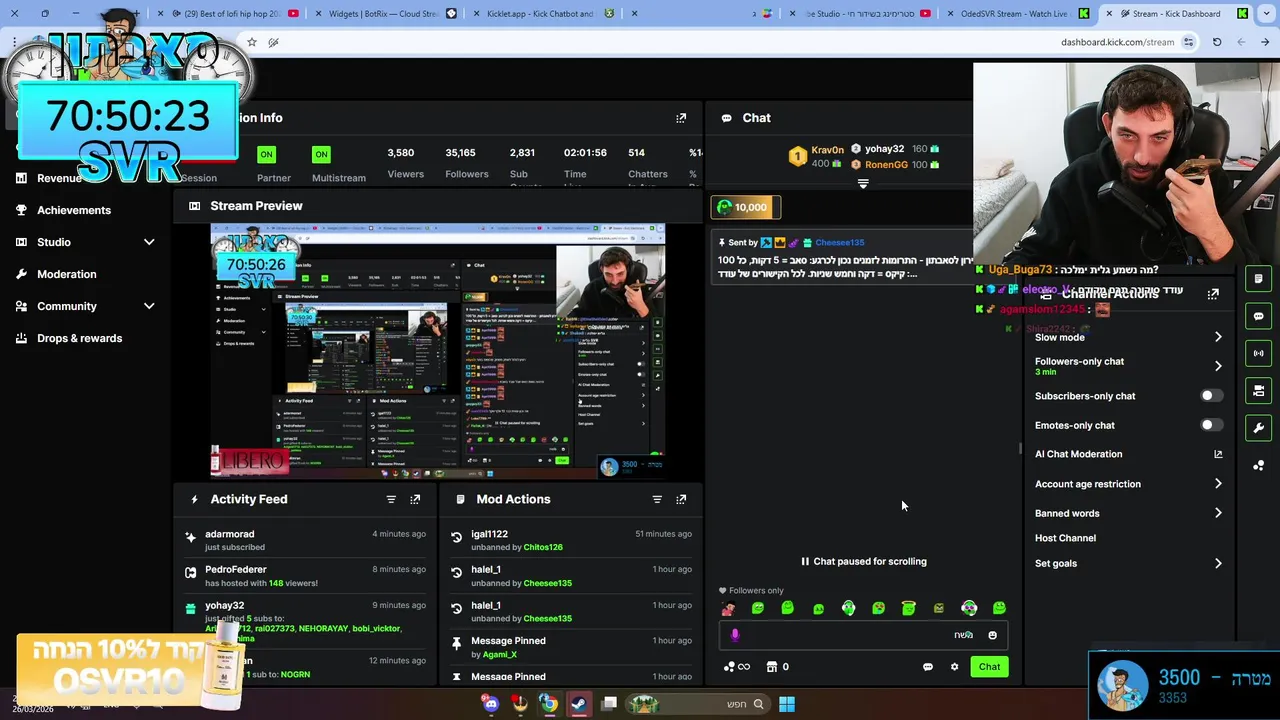The width and height of the screenshot is (1280, 720).
Task: Click the broadcast signal icon in right sidebar
Action: tap(1258, 353)
